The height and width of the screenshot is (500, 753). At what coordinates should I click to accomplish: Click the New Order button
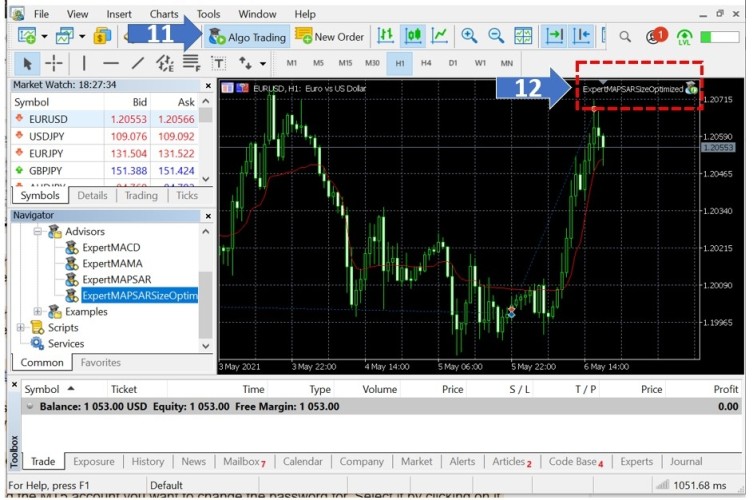tap(330, 37)
